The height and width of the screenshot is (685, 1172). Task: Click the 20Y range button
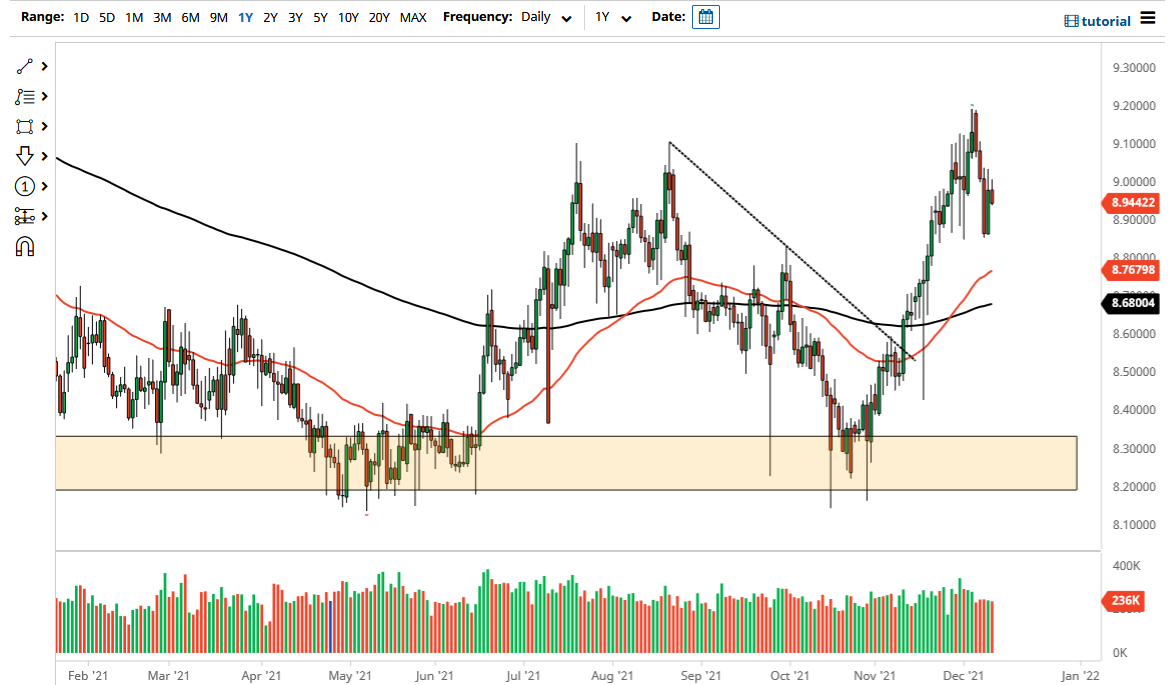[380, 17]
